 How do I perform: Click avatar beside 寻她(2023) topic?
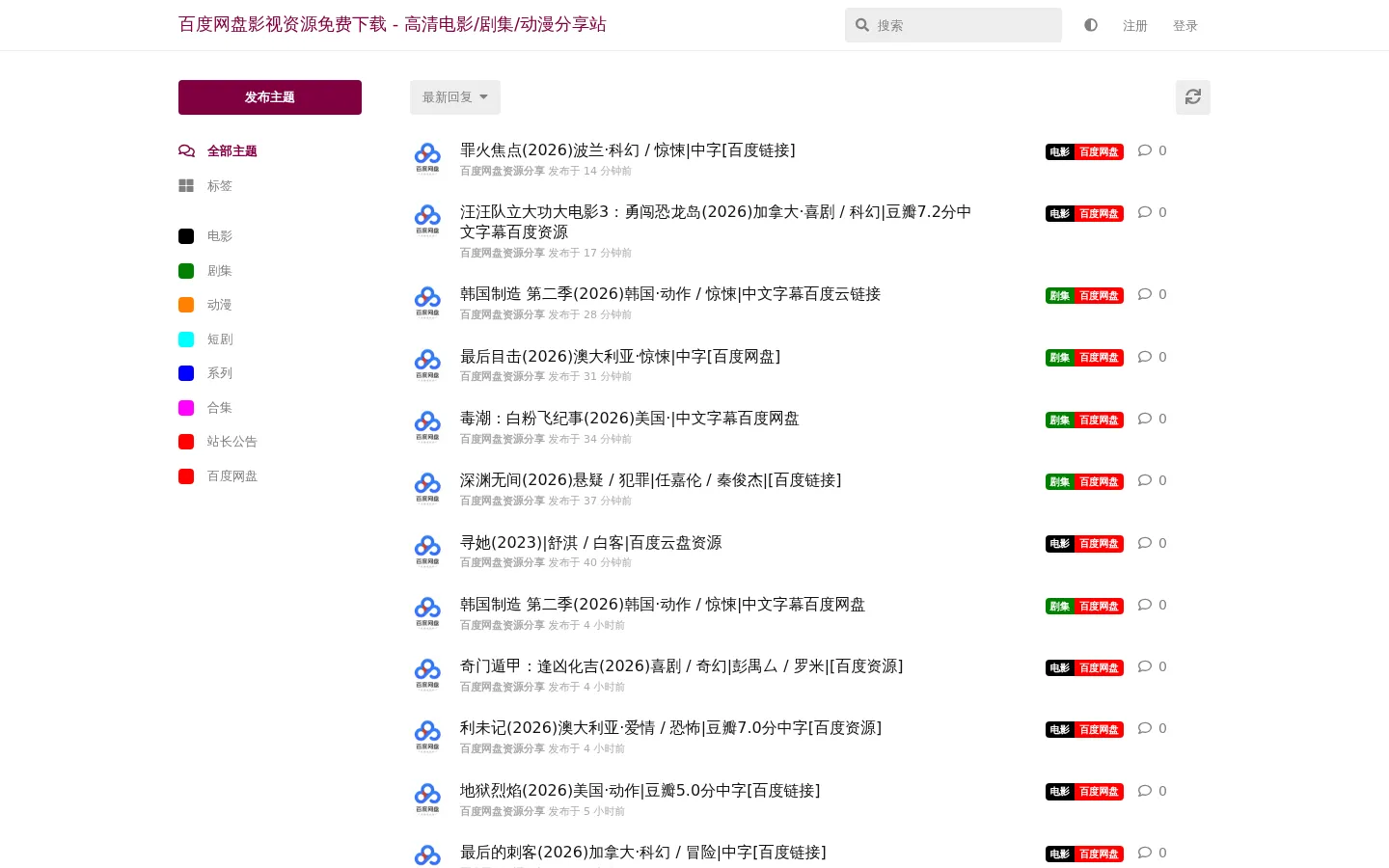click(427, 551)
